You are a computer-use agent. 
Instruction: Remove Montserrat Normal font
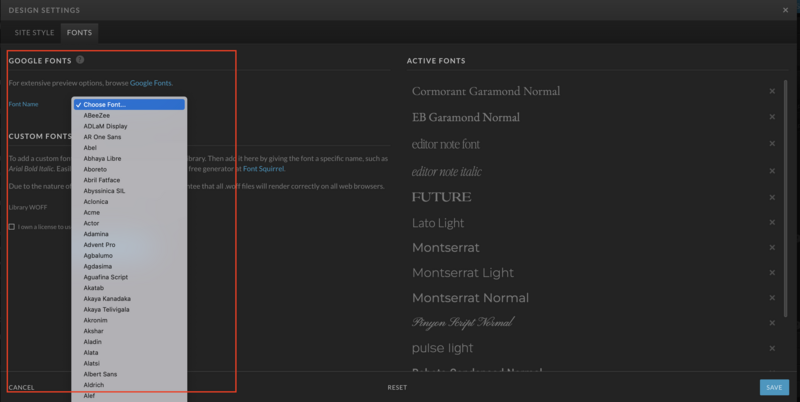click(772, 297)
